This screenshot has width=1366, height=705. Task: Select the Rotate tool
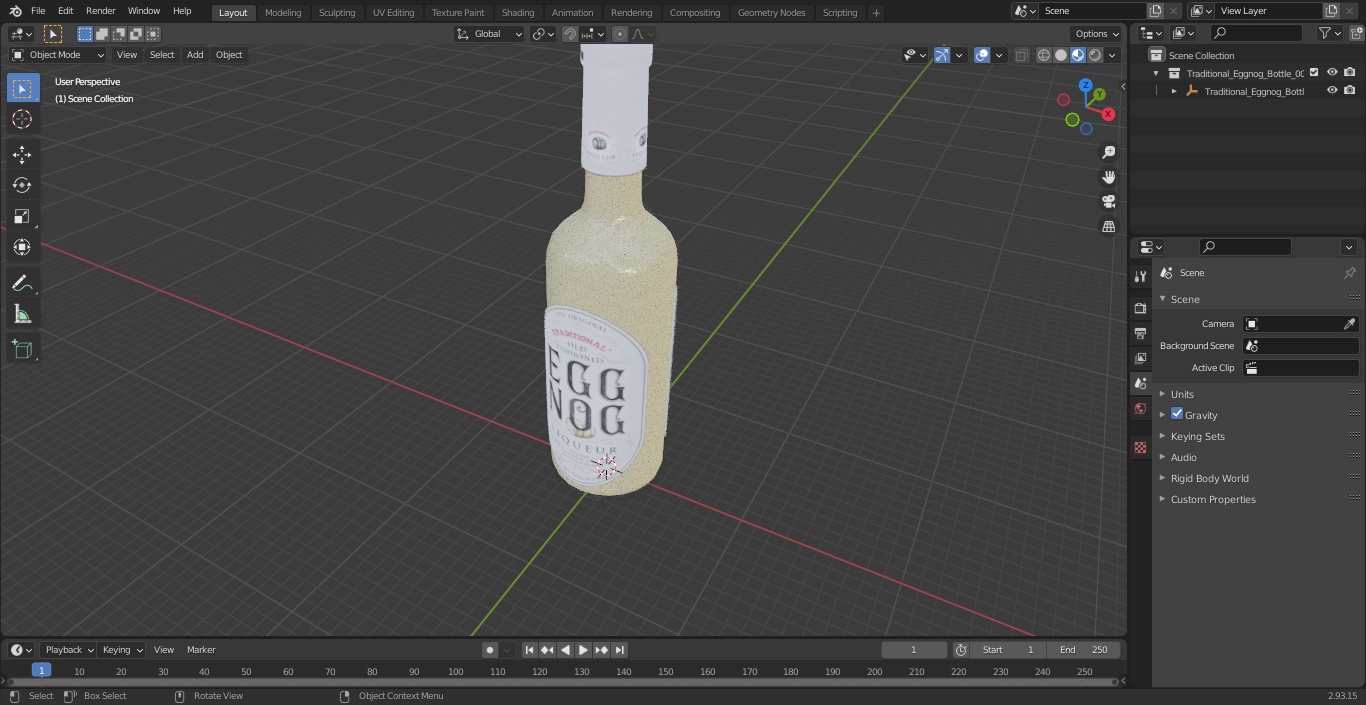22,185
